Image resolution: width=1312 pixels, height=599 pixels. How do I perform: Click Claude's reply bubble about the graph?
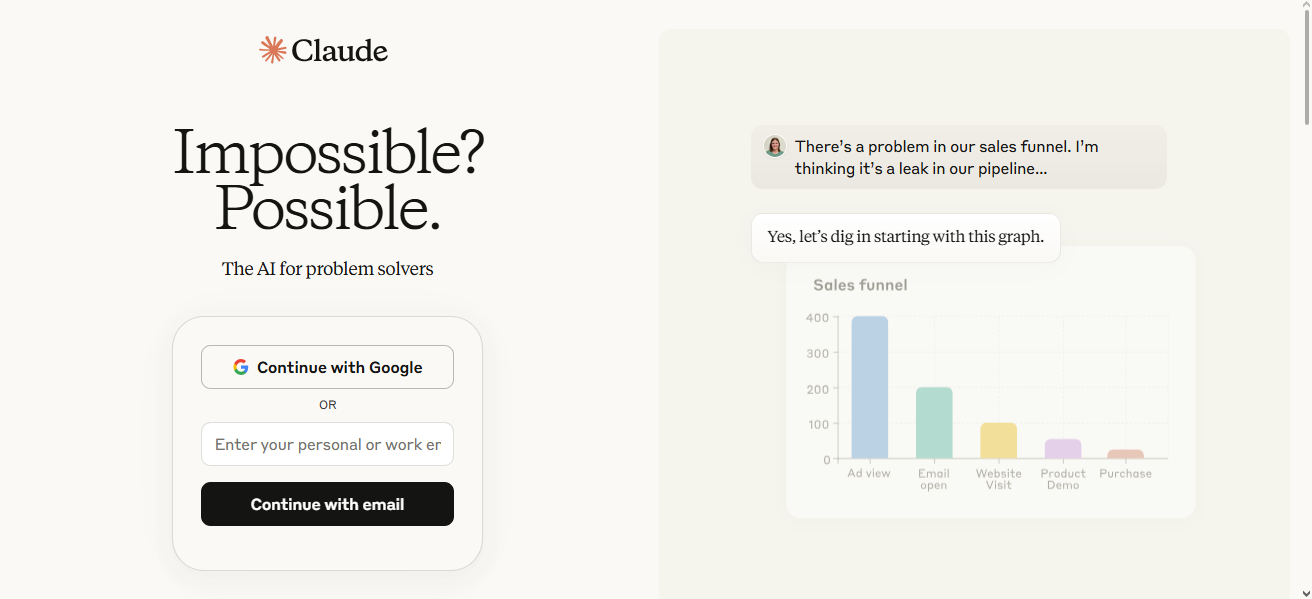coord(906,237)
